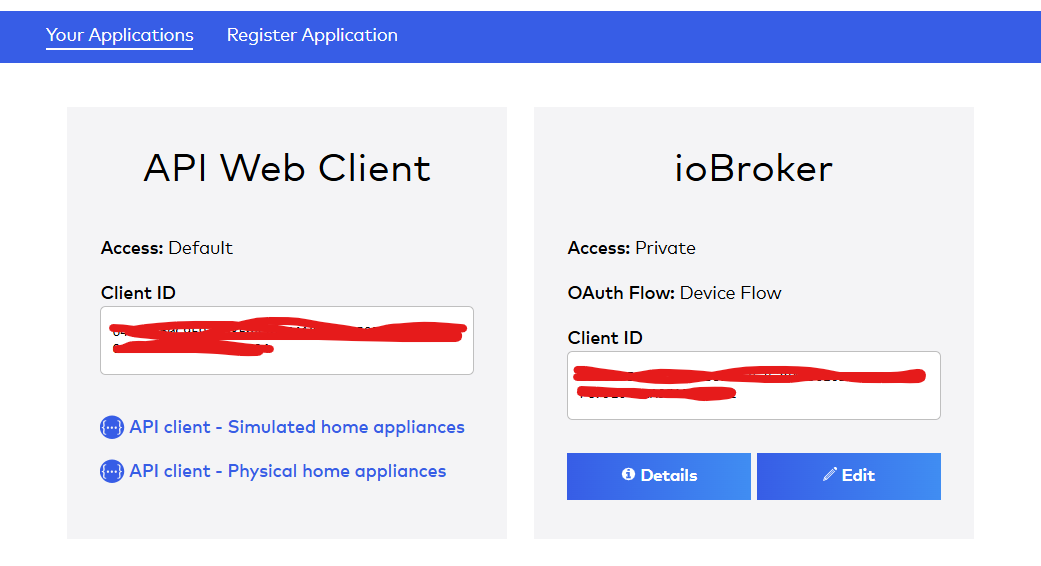Select the API Web Client's Client ID field
Viewport: 1041px width, 566px height.
point(287,340)
